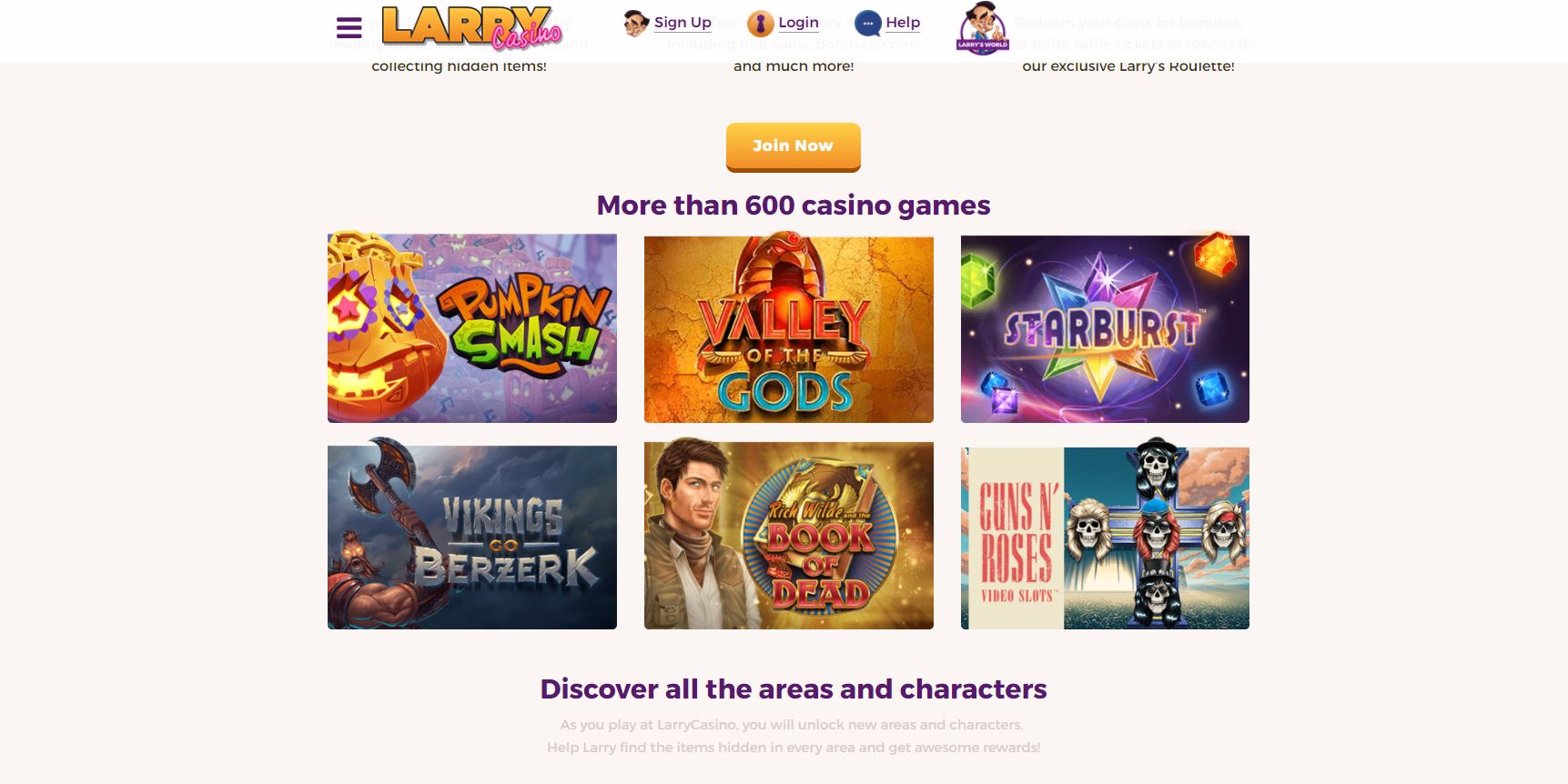Click the Discover all the areas and characters heading

[793, 689]
